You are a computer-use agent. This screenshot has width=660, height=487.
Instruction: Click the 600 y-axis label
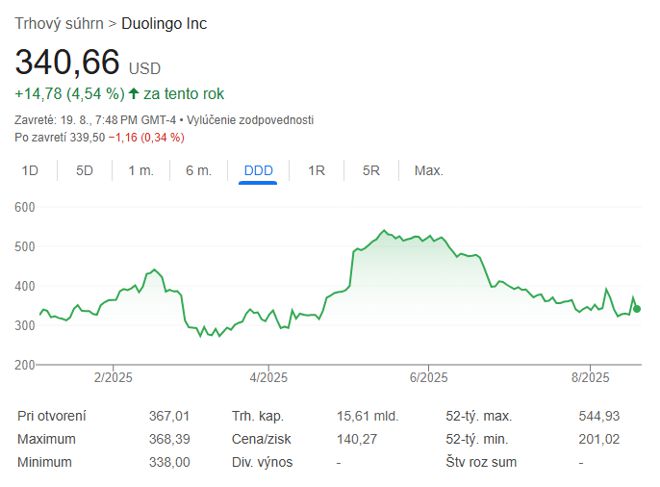coord(25,207)
